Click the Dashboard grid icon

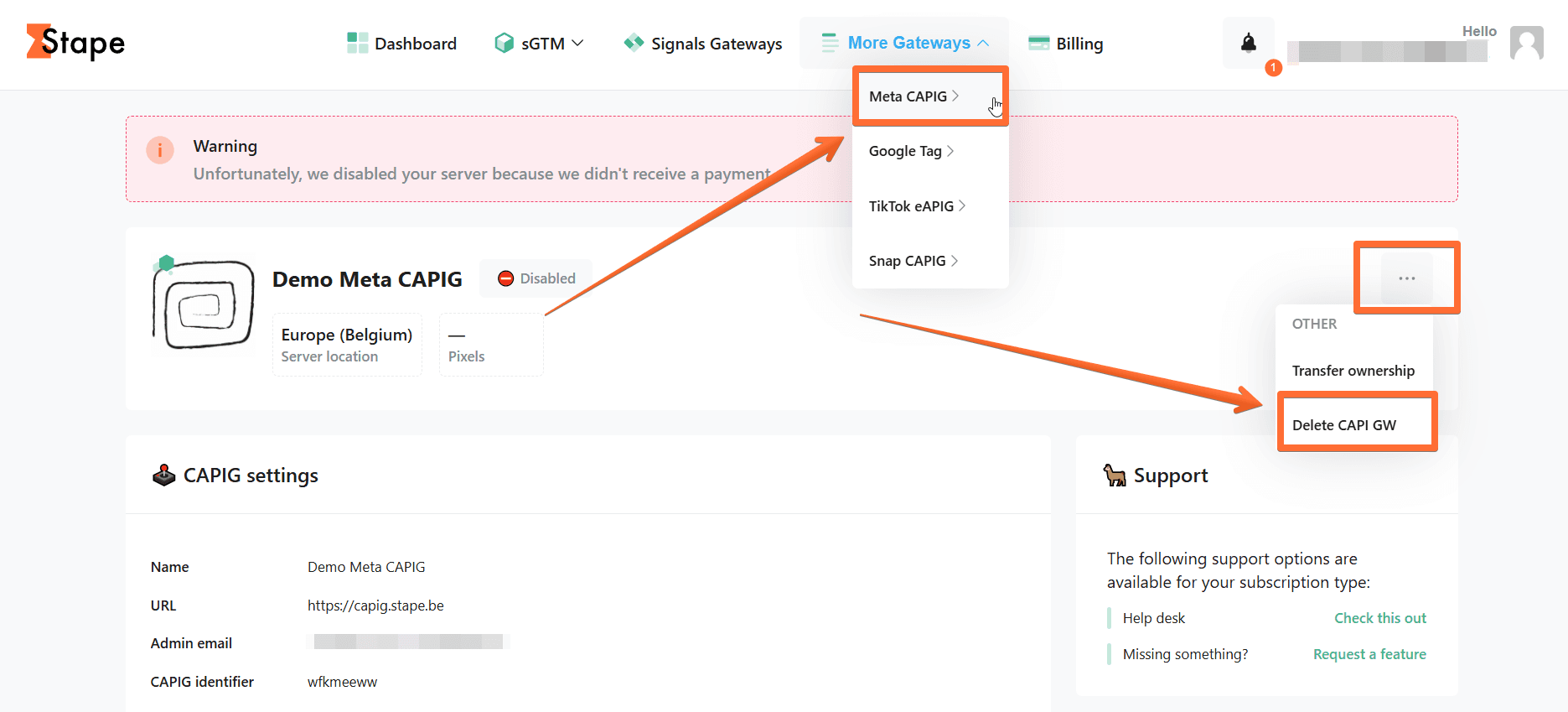point(358,43)
